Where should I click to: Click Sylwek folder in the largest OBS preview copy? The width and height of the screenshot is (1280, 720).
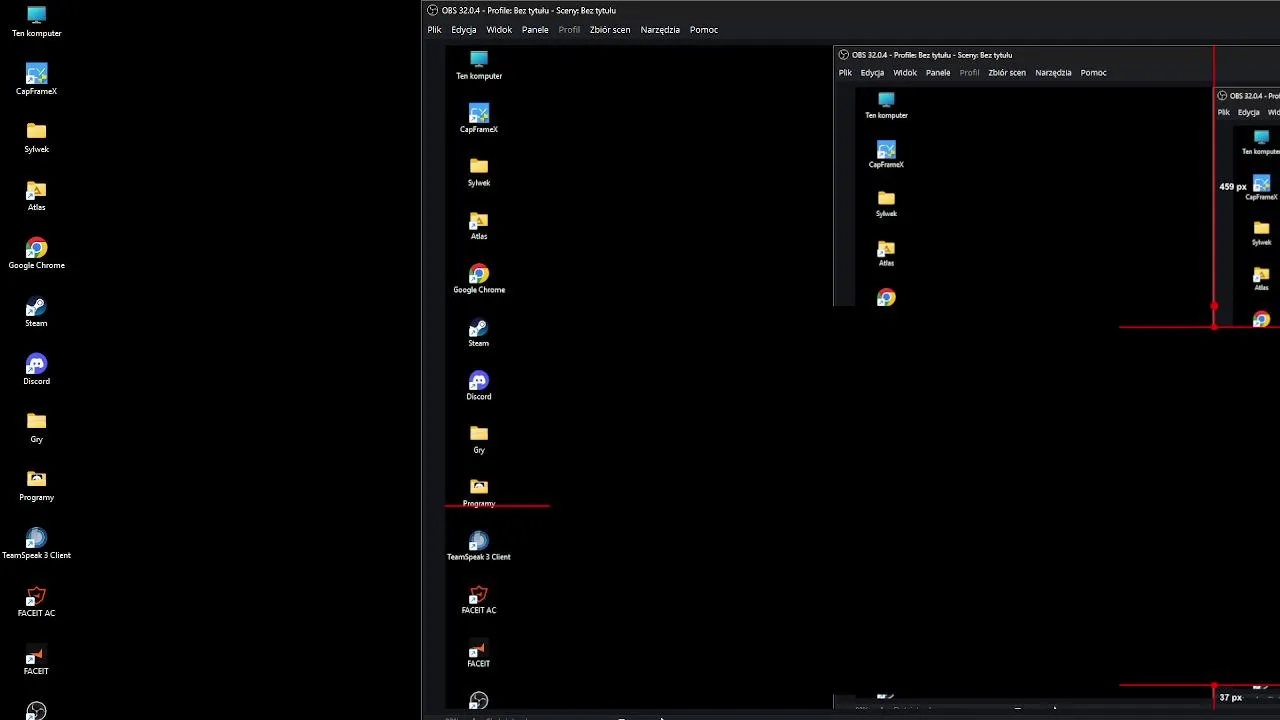pyautogui.click(x=479, y=172)
